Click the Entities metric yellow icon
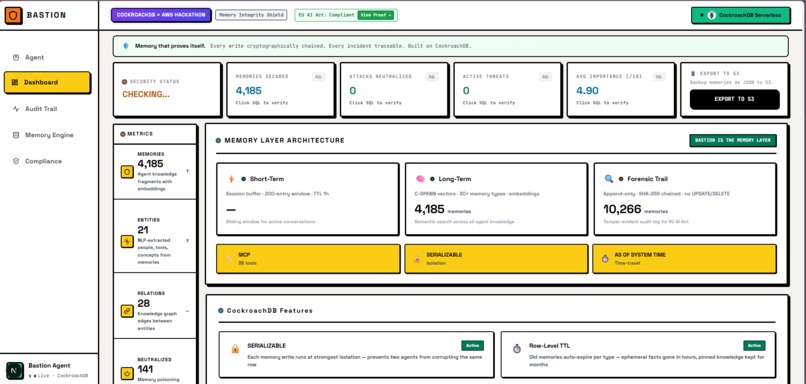Image resolution: width=806 pixels, height=384 pixels. [x=127, y=241]
